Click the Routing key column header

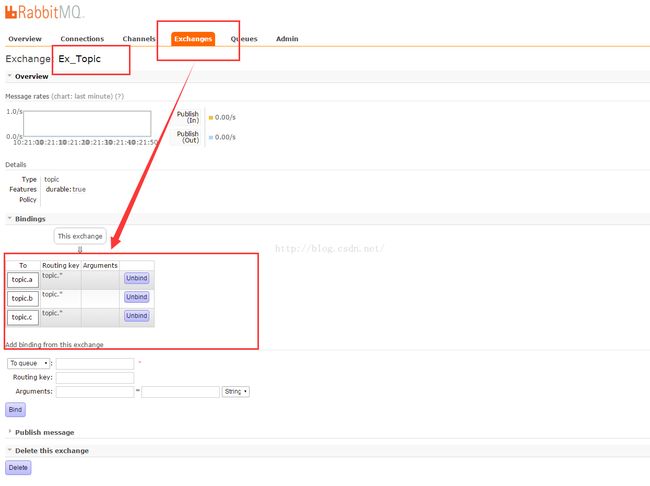(61, 265)
